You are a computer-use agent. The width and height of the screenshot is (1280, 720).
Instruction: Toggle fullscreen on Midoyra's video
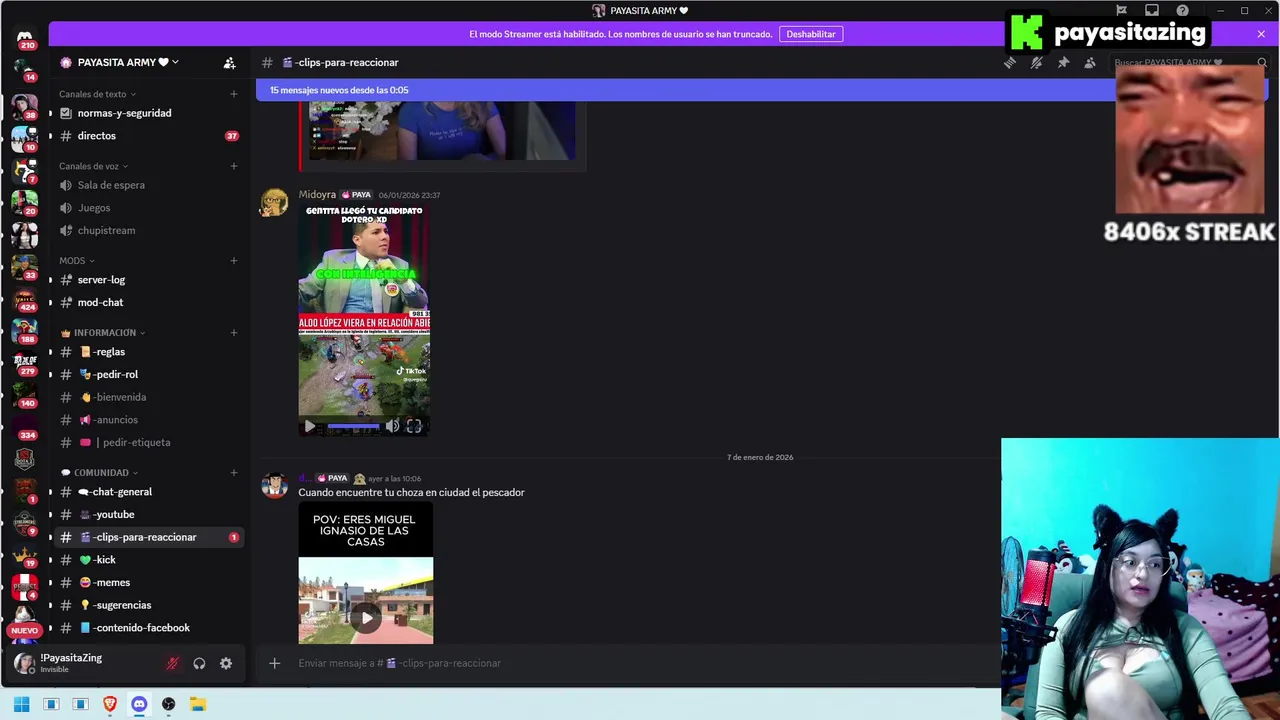point(414,426)
